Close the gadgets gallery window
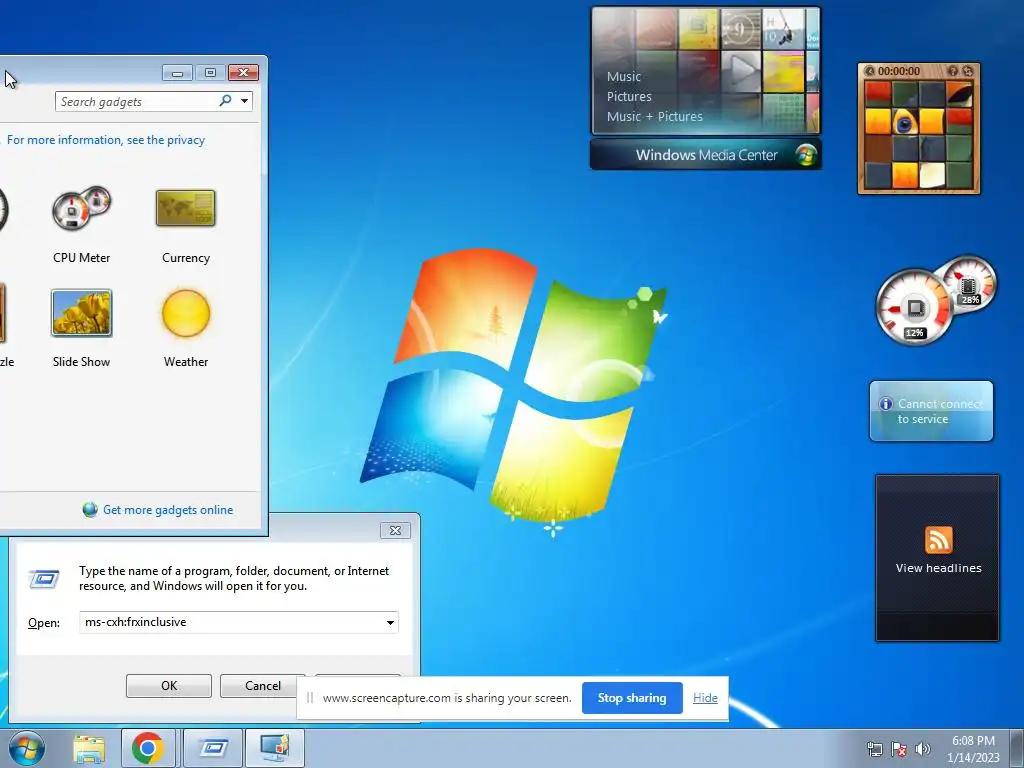This screenshot has height=768, width=1024. [244, 72]
